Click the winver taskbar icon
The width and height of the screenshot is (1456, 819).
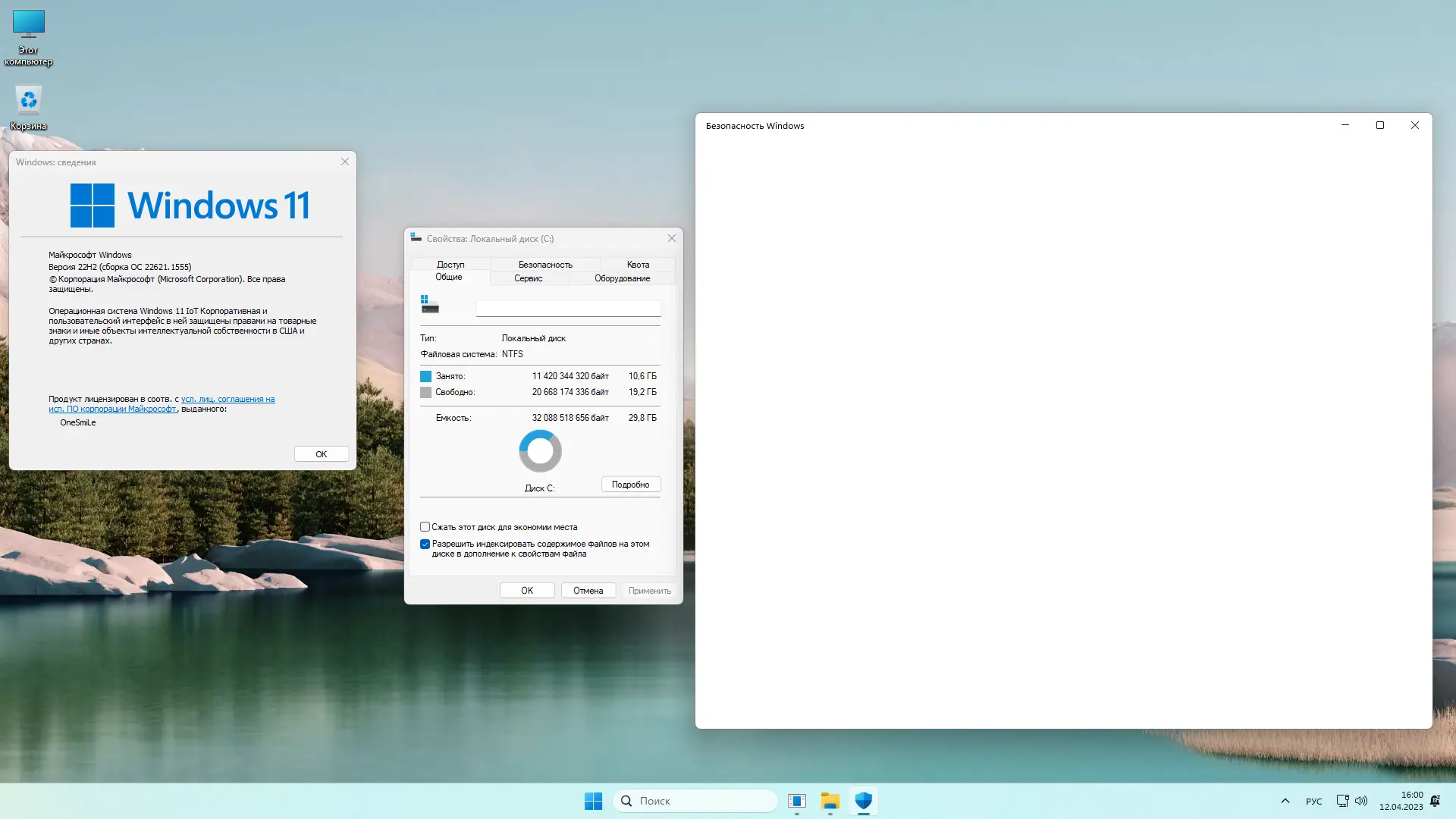click(x=796, y=801)
